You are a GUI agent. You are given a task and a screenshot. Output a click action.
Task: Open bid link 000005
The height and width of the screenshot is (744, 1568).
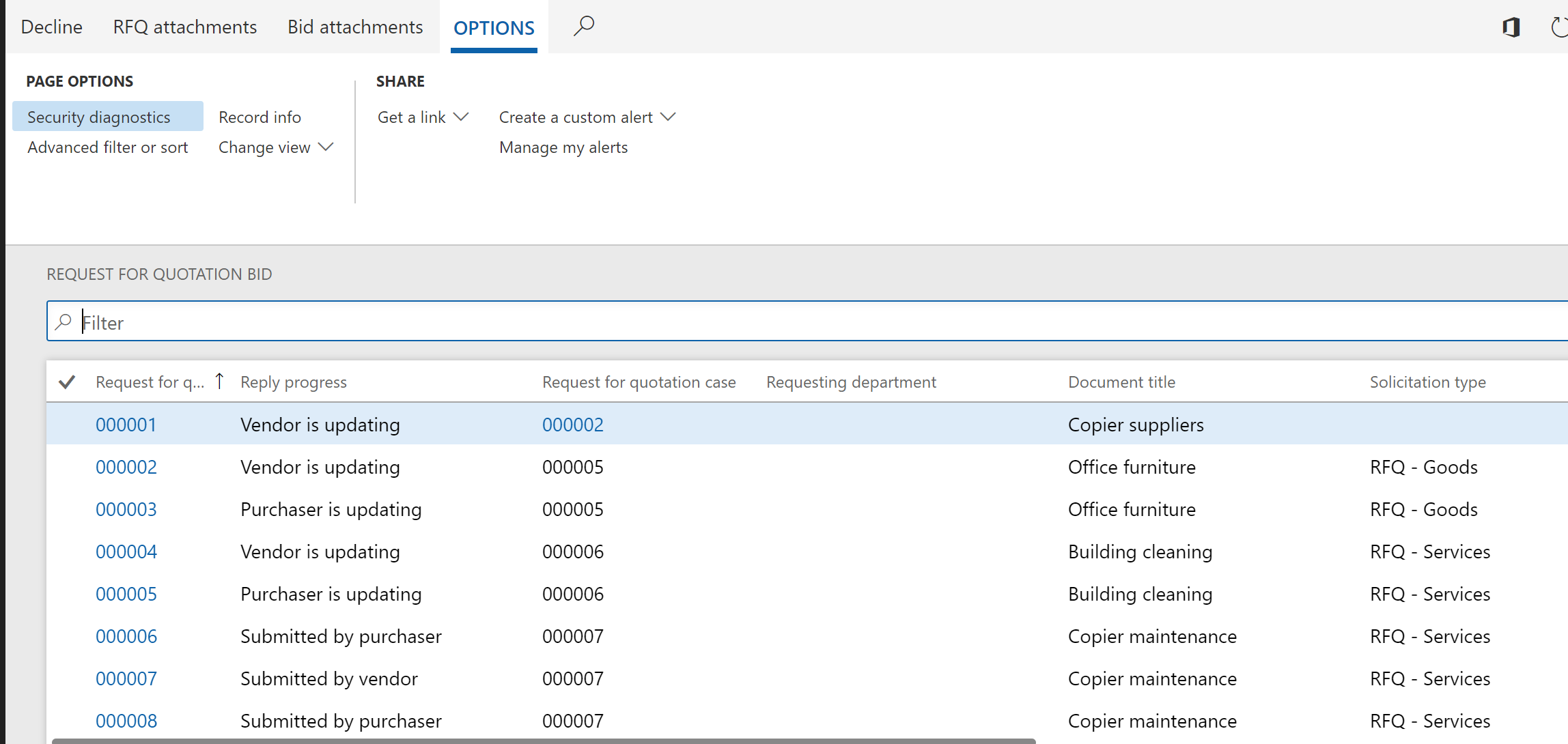(x=126, y=594)
